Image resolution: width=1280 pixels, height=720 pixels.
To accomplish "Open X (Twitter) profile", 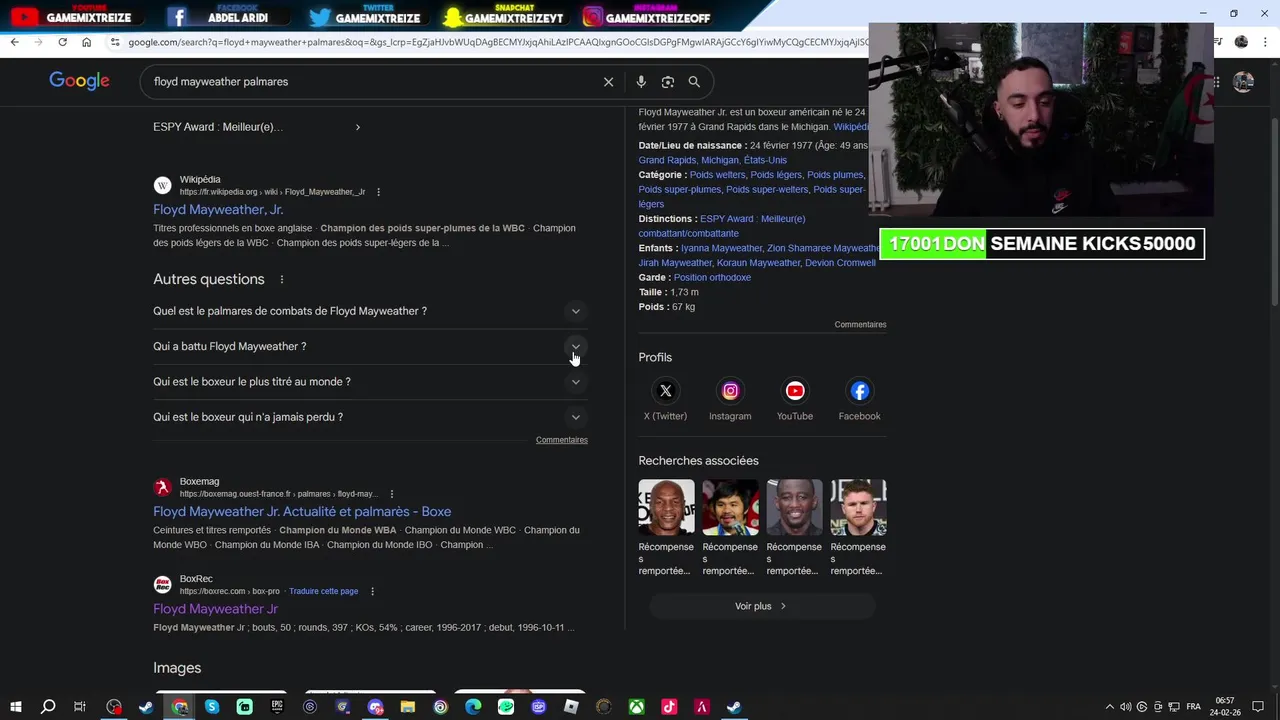I will (x=665, y=391).
